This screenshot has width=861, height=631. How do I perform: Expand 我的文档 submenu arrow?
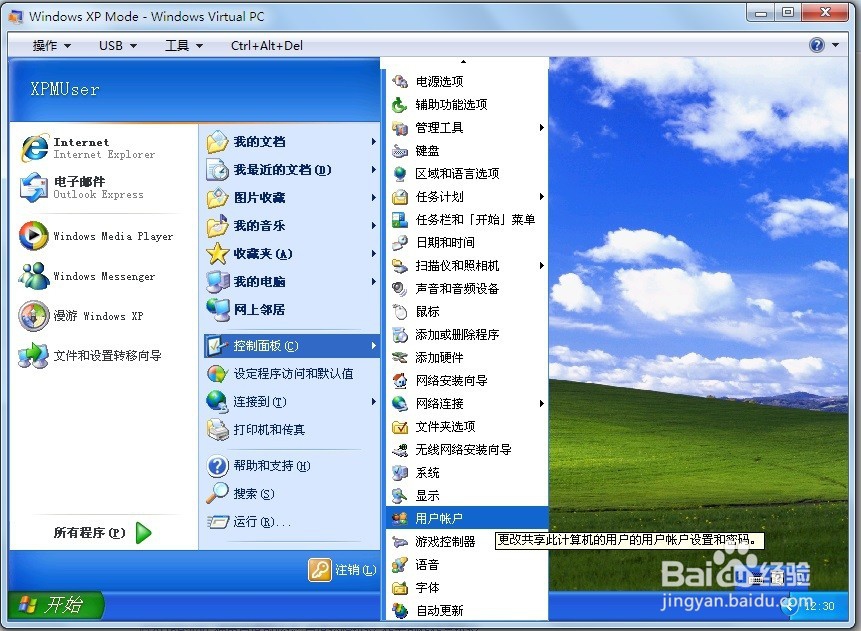pos(373,142)
